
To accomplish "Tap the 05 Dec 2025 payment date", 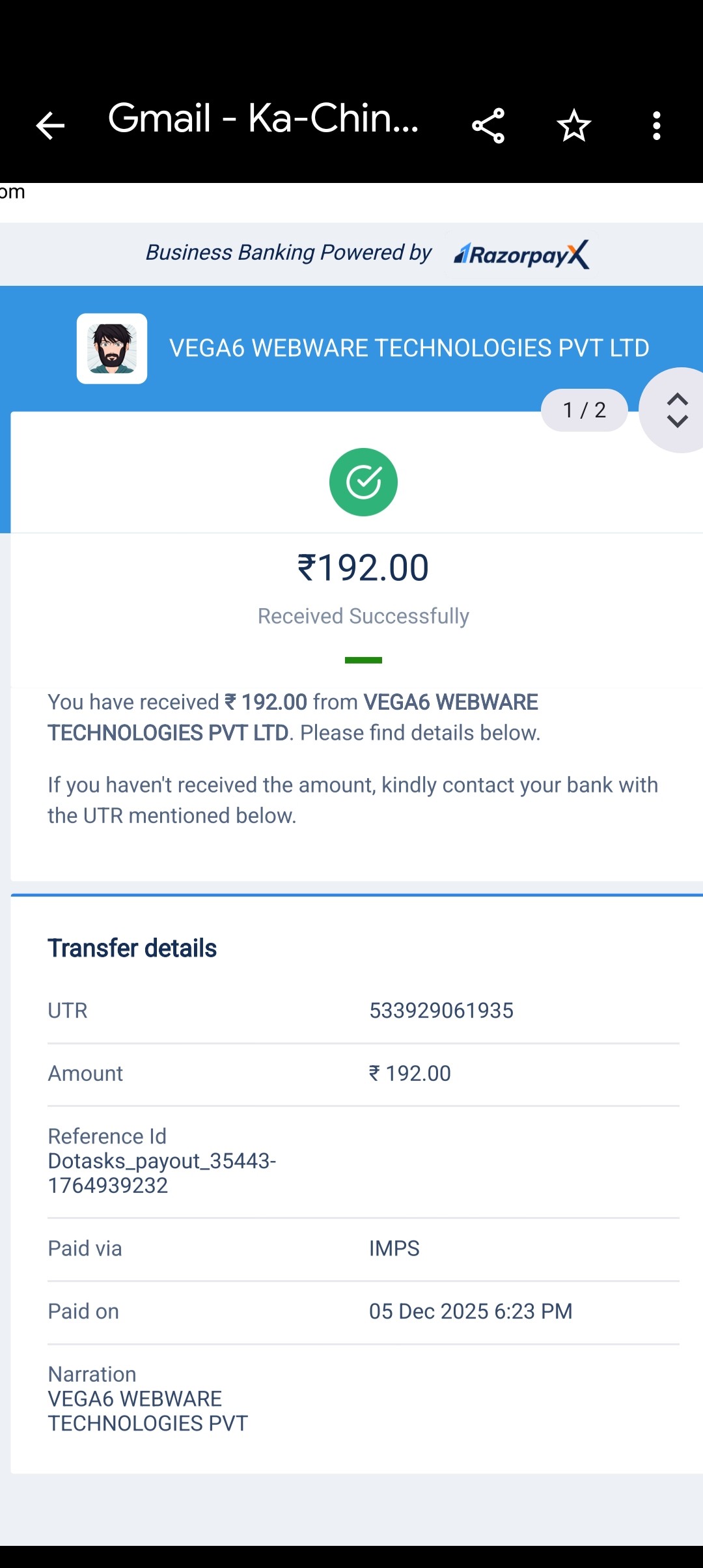I will [x=471, y=1311].
